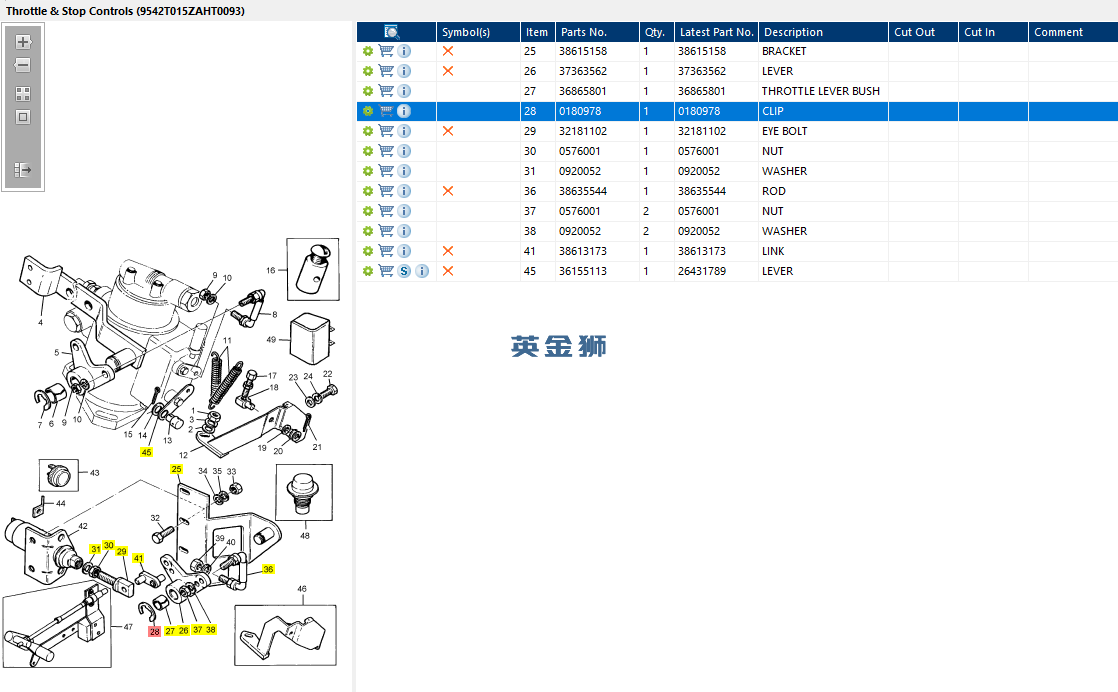Viewport: 1118px width, 692px height.
Task: Click the four-squares grid view icon
Action: (23, 94)
